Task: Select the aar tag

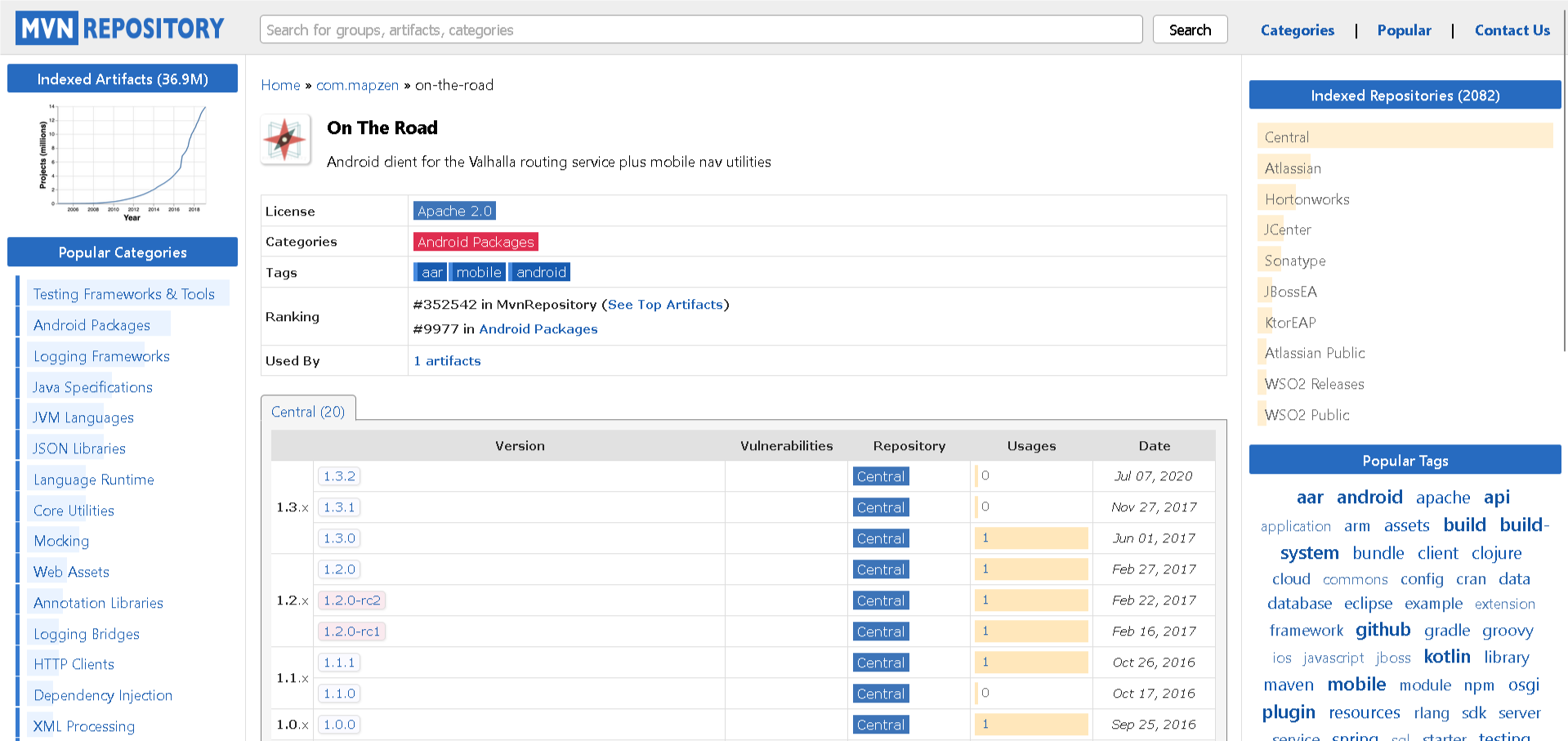Action: [431, 272]
